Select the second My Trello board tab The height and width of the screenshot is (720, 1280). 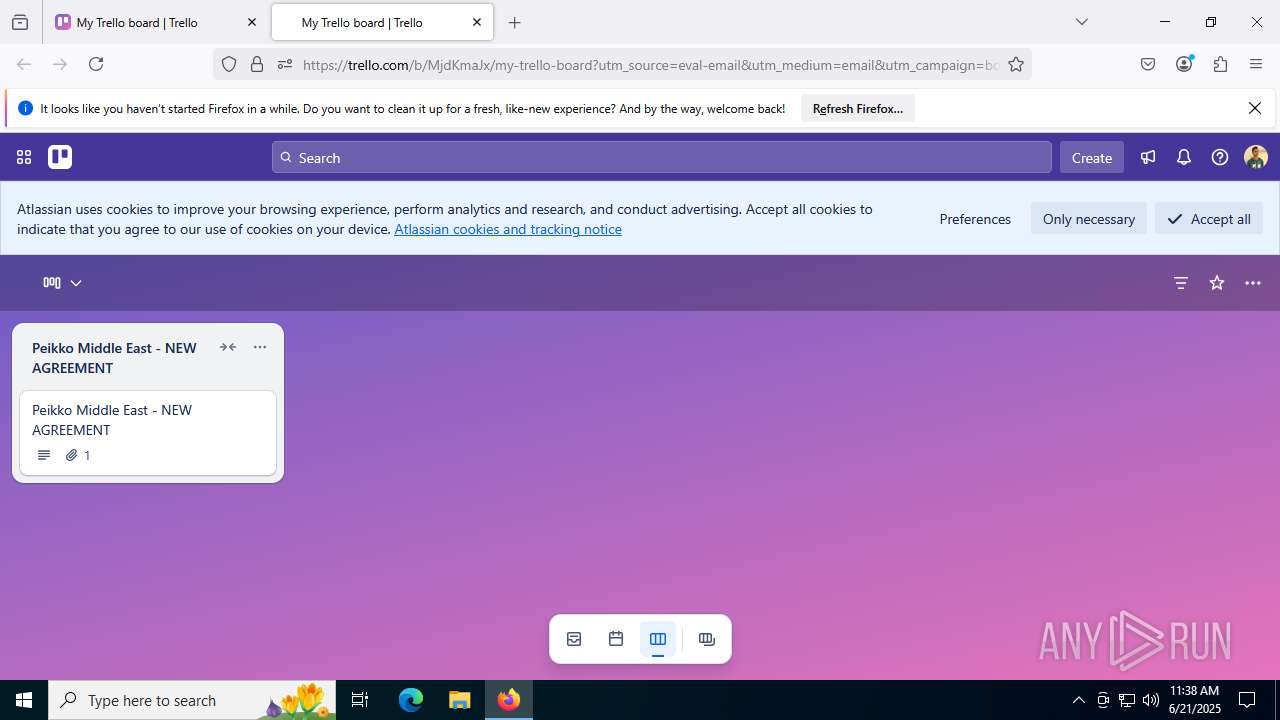(x=381, y=22)
